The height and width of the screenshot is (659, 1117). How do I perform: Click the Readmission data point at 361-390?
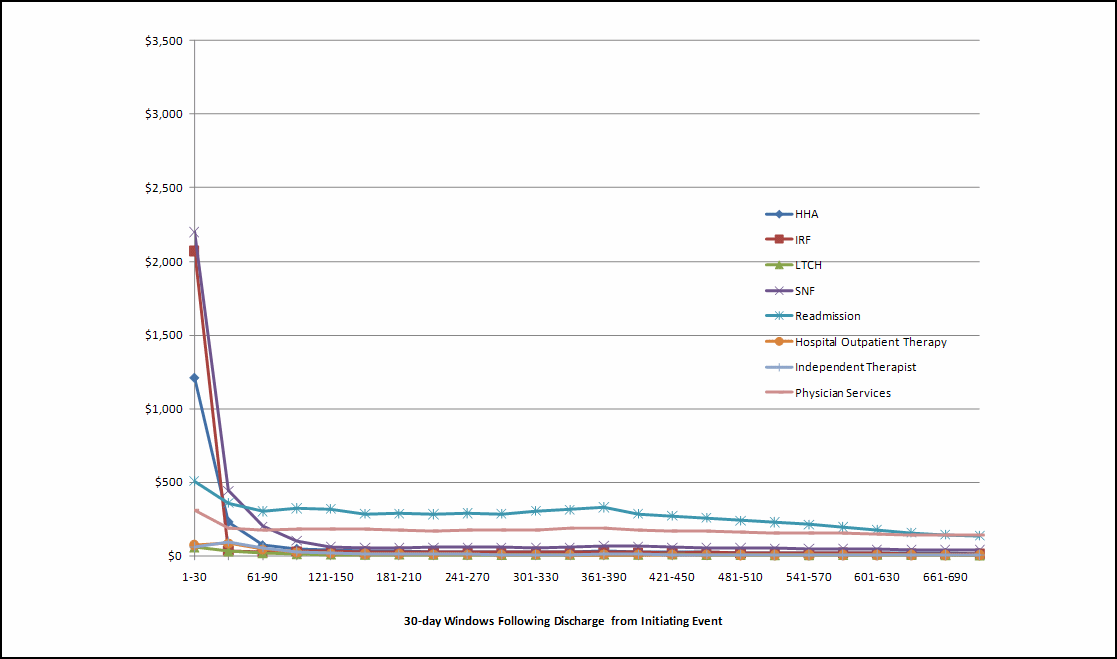604,507
